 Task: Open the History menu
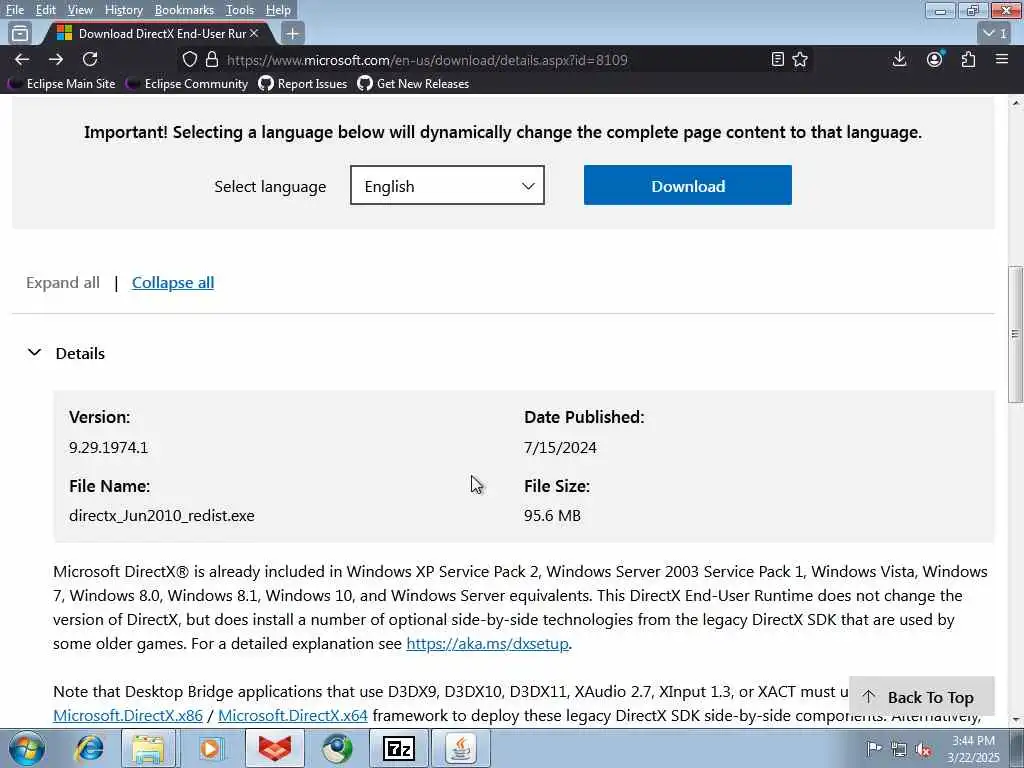tap(123, 10)
